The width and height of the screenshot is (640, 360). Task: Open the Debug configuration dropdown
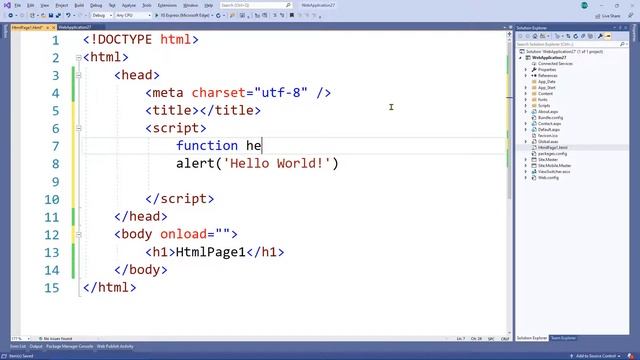click(102, 16)
